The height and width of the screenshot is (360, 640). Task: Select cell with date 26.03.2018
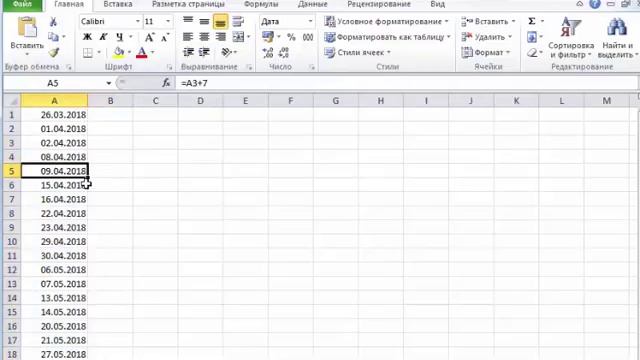click(x=54, y=115)
